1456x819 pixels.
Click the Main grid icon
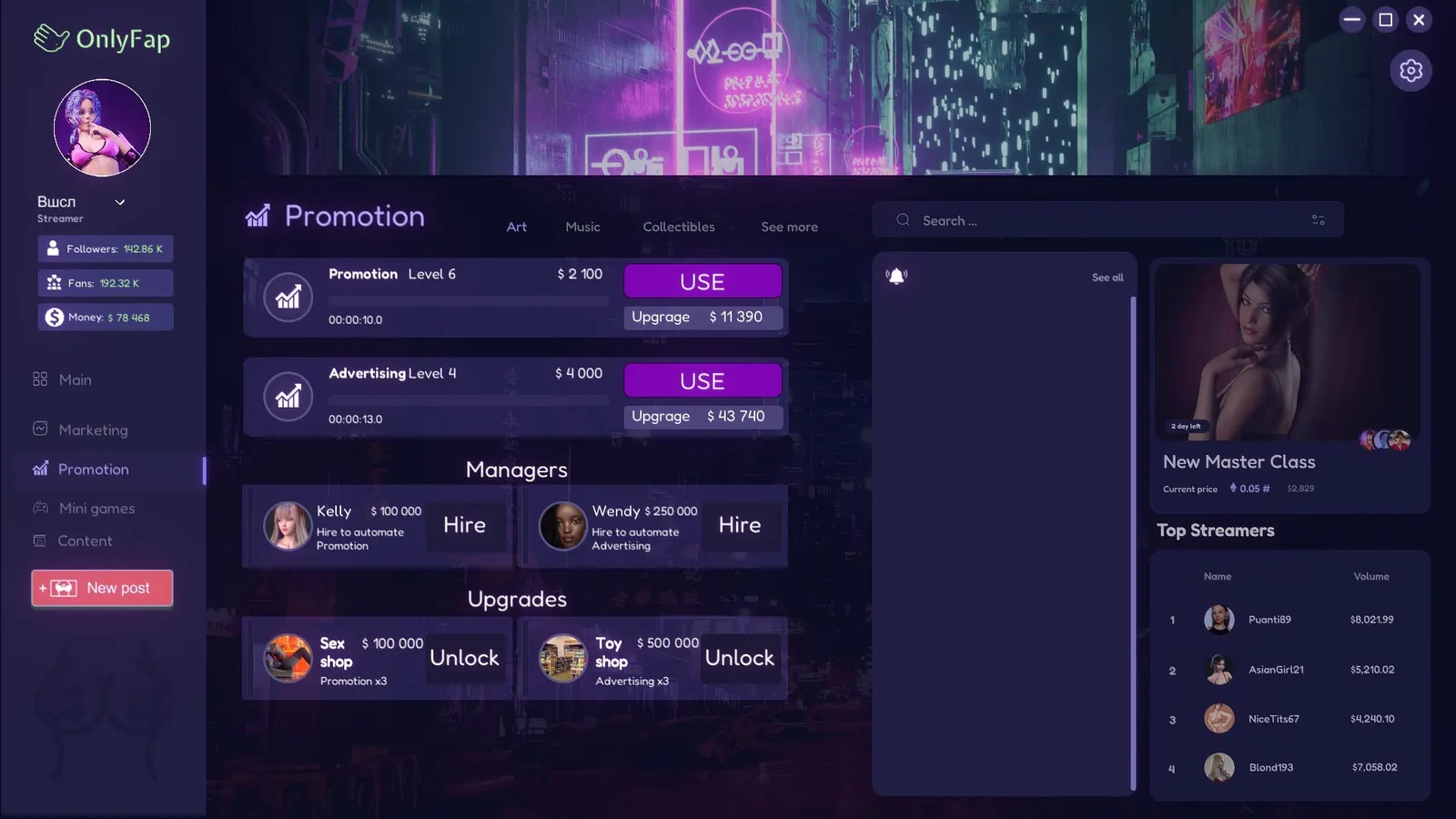pyautogui.click(x=40, y=379)
